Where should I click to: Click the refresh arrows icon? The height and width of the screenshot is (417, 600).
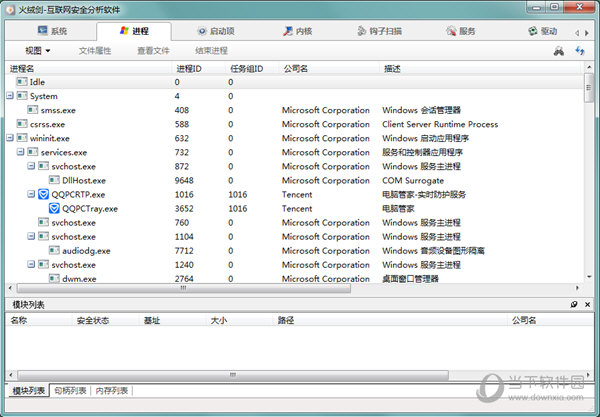[580, 50]
